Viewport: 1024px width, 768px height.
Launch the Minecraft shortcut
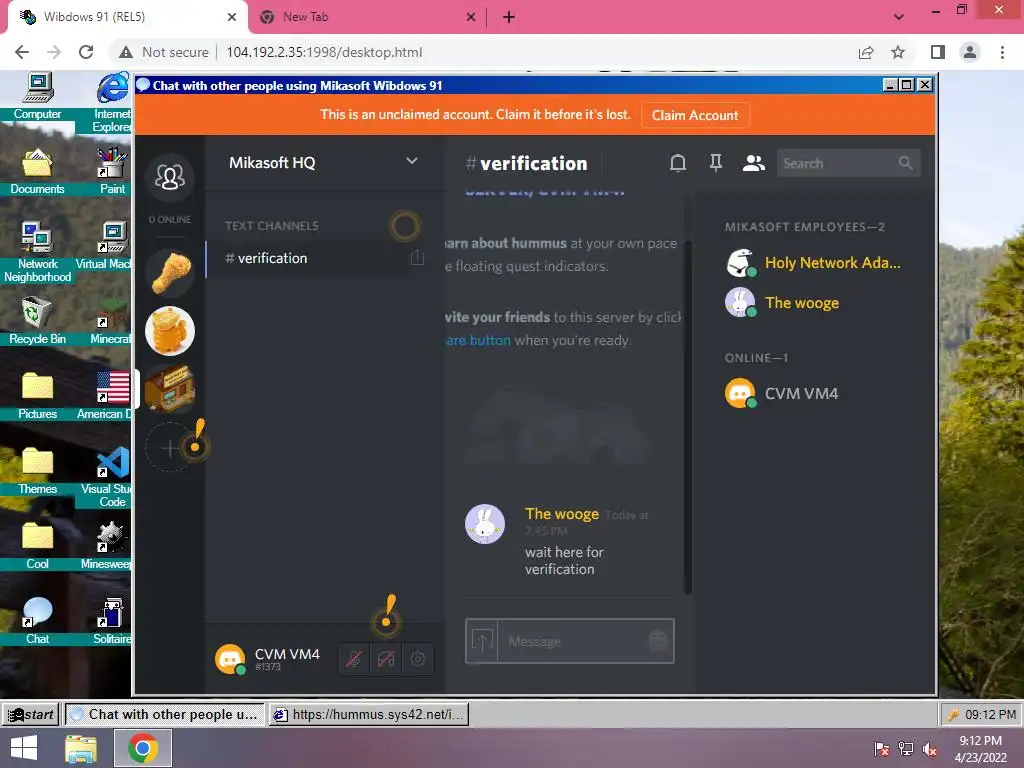pos(110,321)
